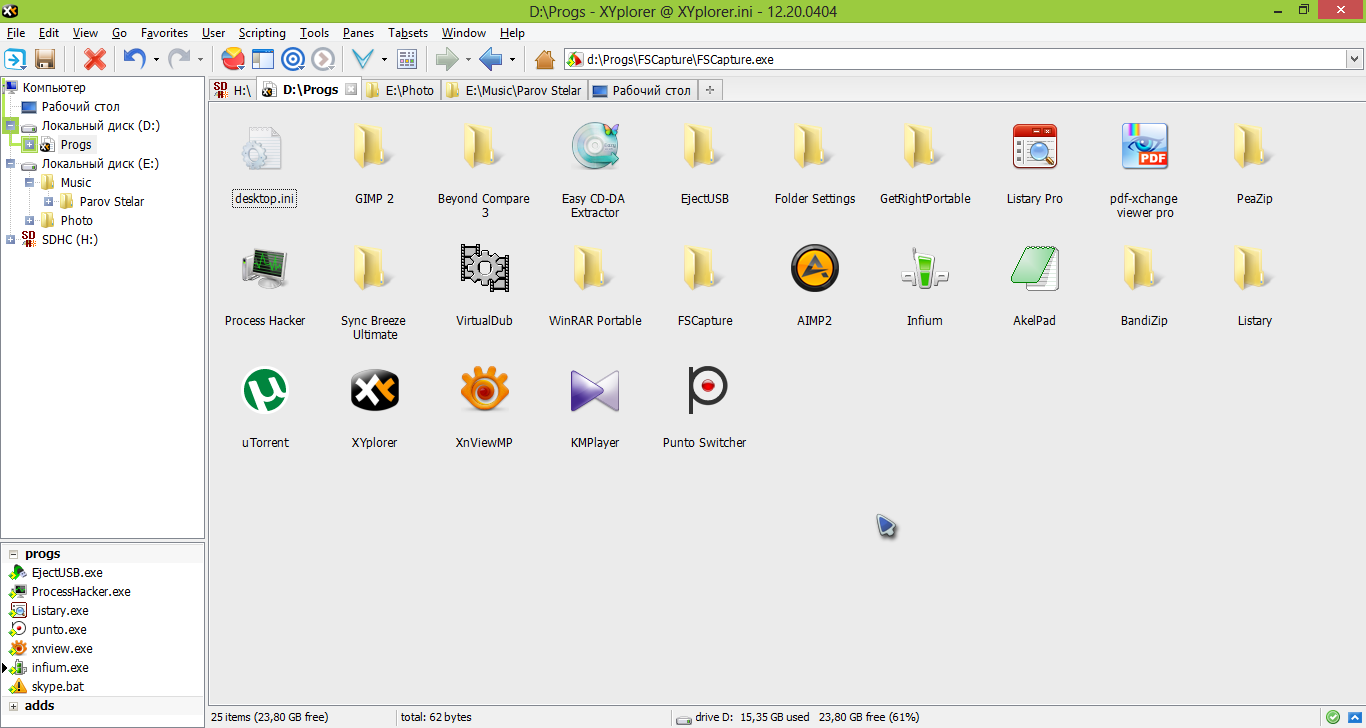Open dropdown next to redo arrow
This screenshot has width=1366, height=728.
201,60
